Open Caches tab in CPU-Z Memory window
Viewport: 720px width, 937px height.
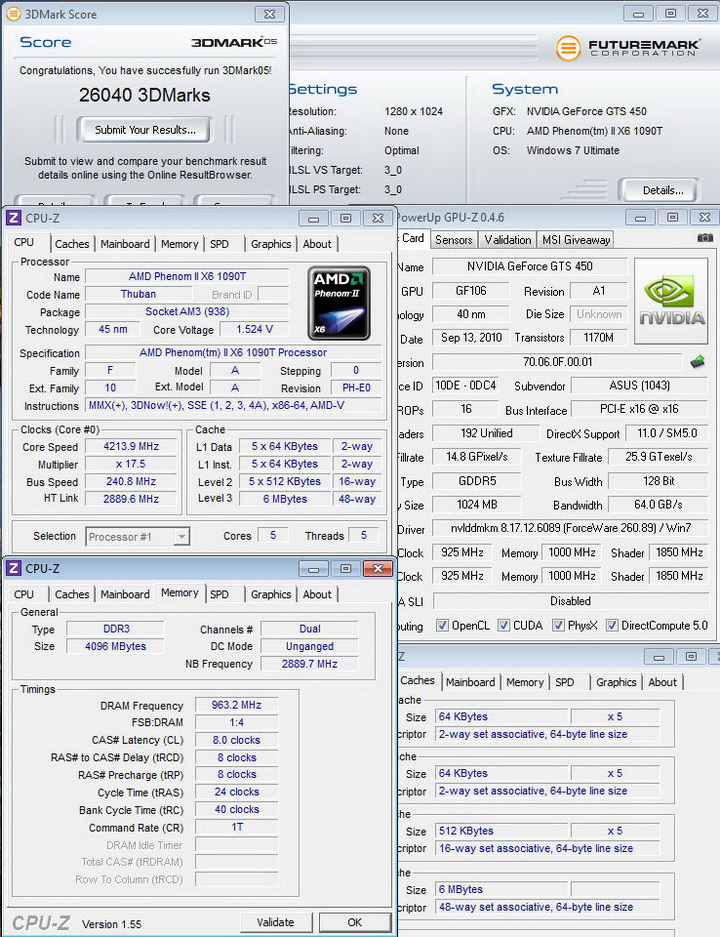coord(72,594)
